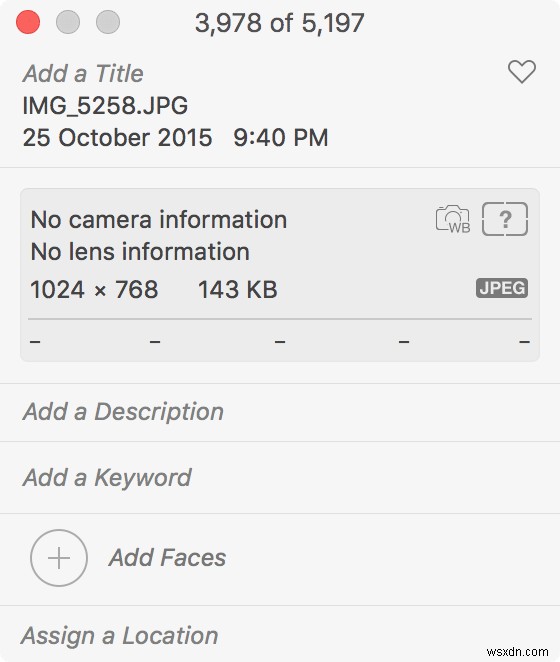Click the plus circle to add faces
Image resolution: width=560 pixels, height=662 pixels.
[x=59, y=558]
